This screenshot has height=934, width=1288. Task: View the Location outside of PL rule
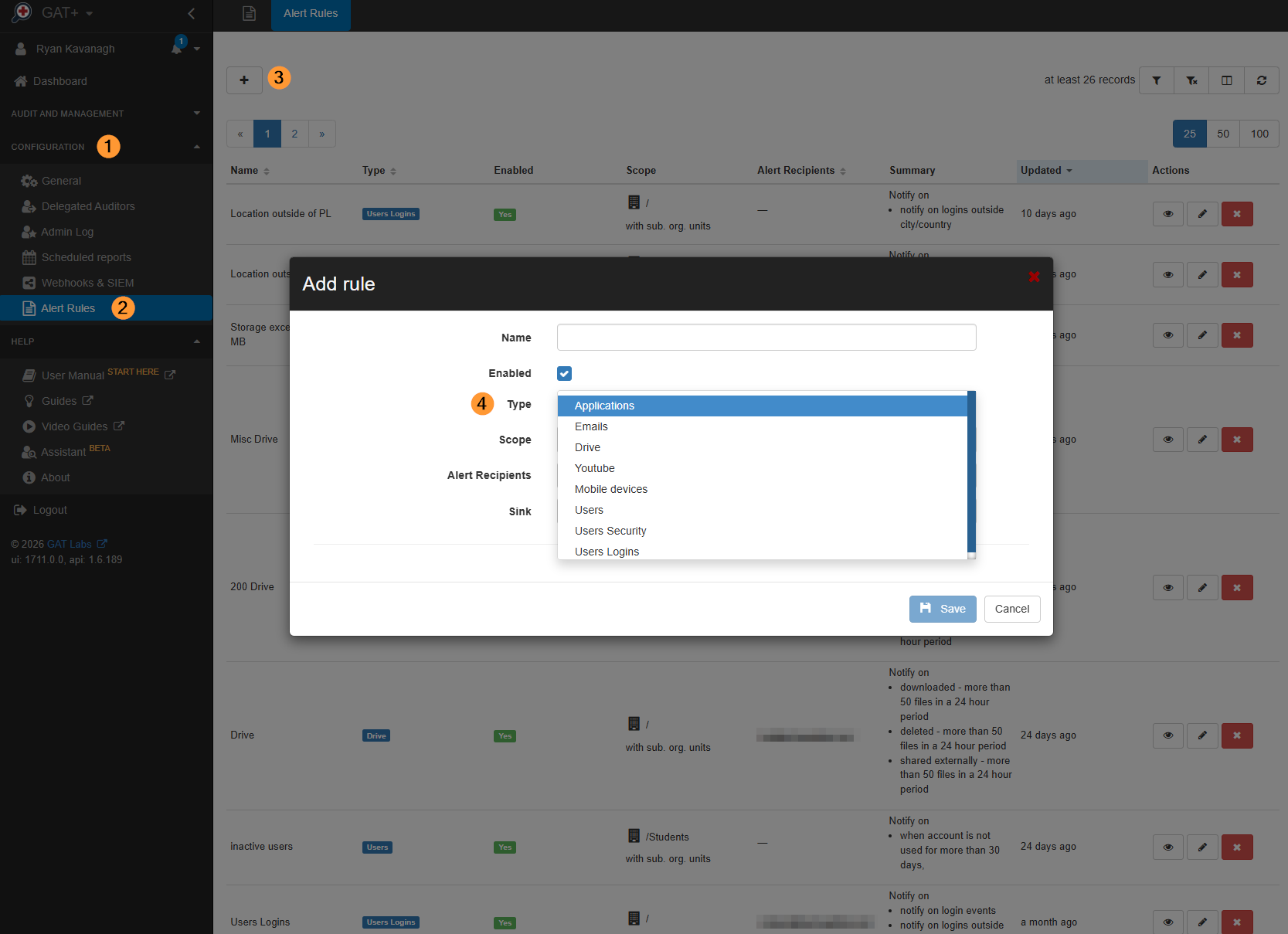tap(1167, 214)
